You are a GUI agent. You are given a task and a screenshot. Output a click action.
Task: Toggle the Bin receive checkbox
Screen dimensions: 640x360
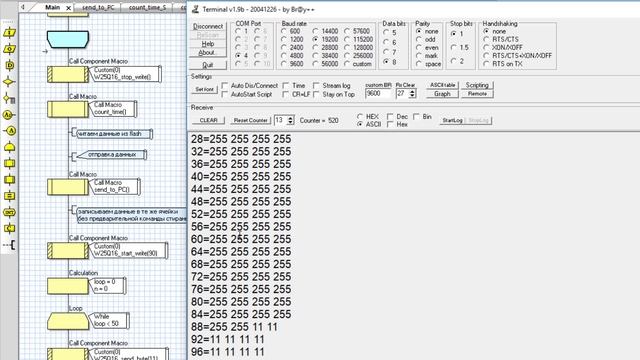[x=417, y=116]
